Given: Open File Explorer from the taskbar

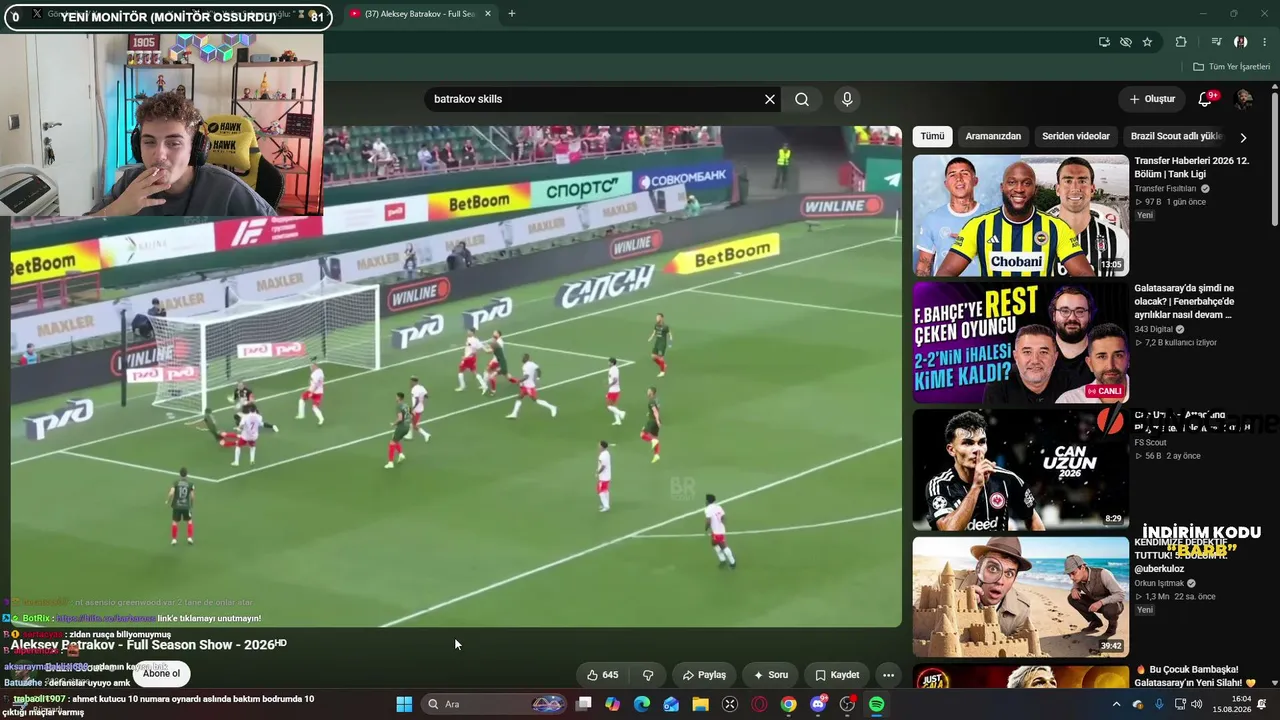Looking at the screenshot, I should pos(701,704).
